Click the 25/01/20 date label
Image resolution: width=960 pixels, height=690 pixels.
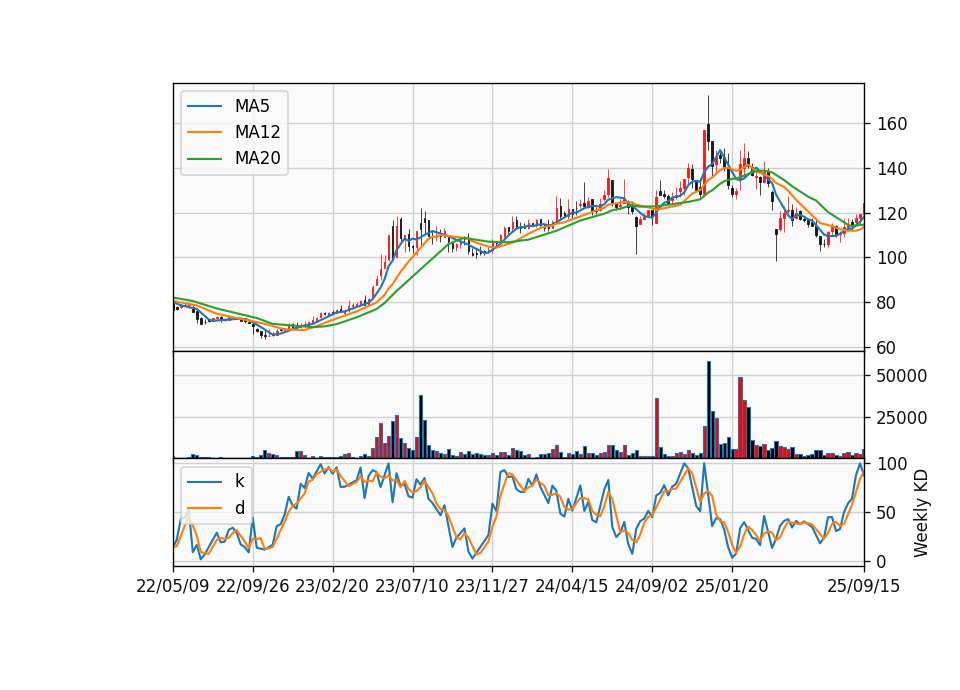[x=732, y=586]
